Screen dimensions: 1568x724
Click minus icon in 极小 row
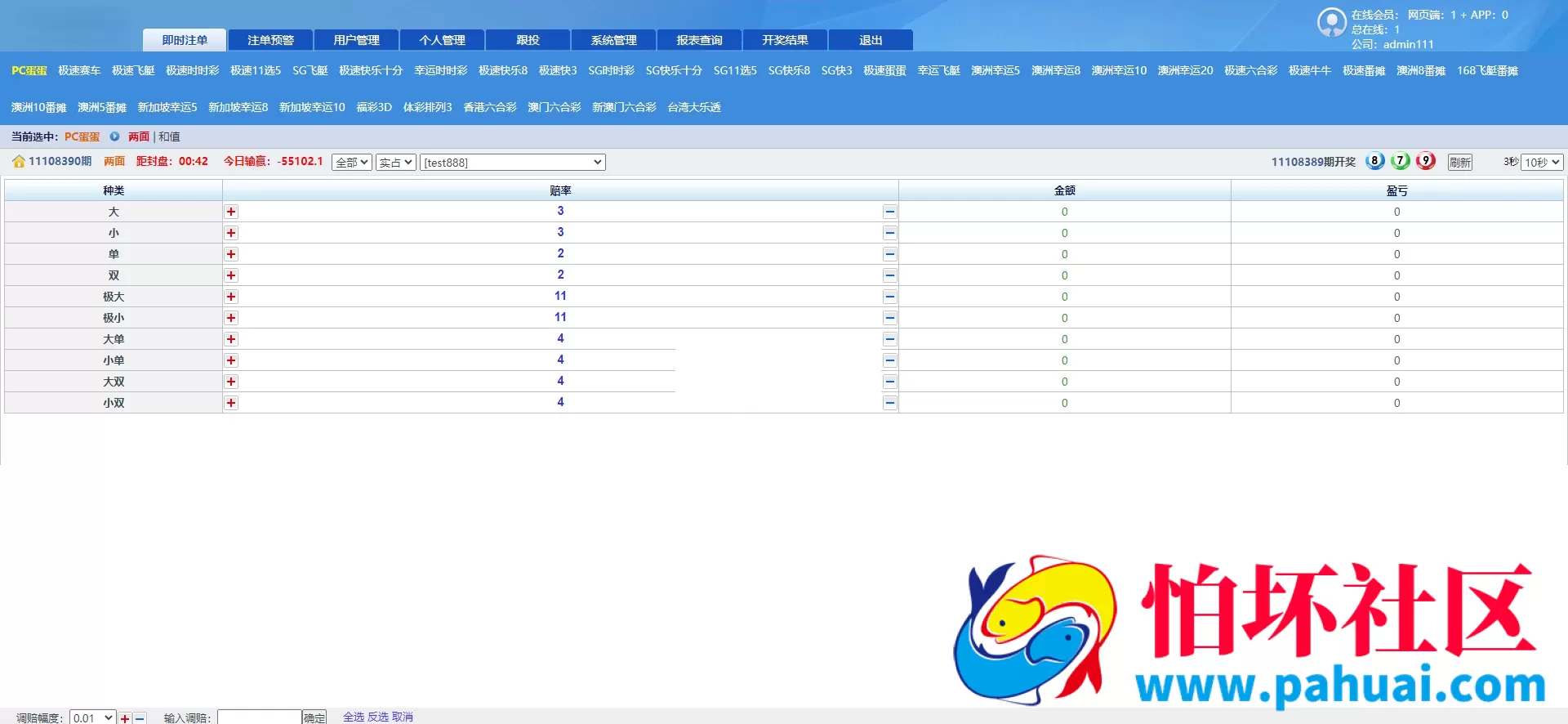coord(889,318)
